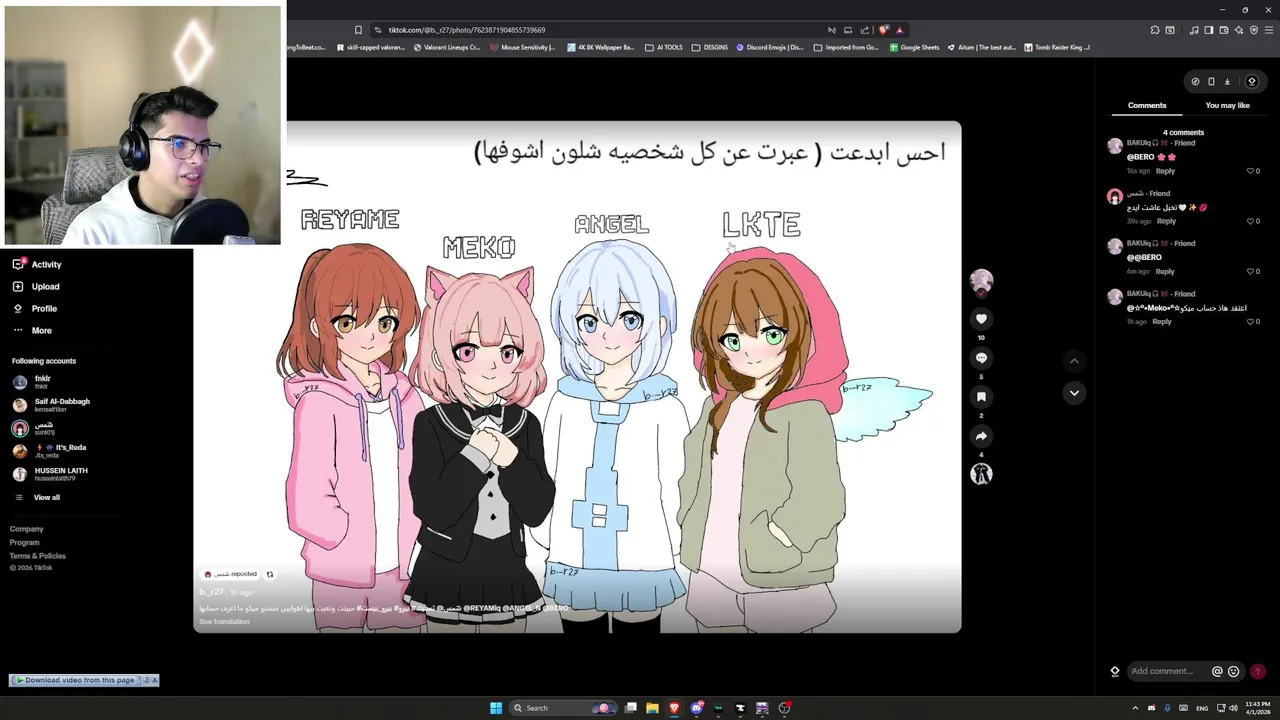Open the Google Sheets bookmark
This screenshot has width=1280, height=720.
914,47
